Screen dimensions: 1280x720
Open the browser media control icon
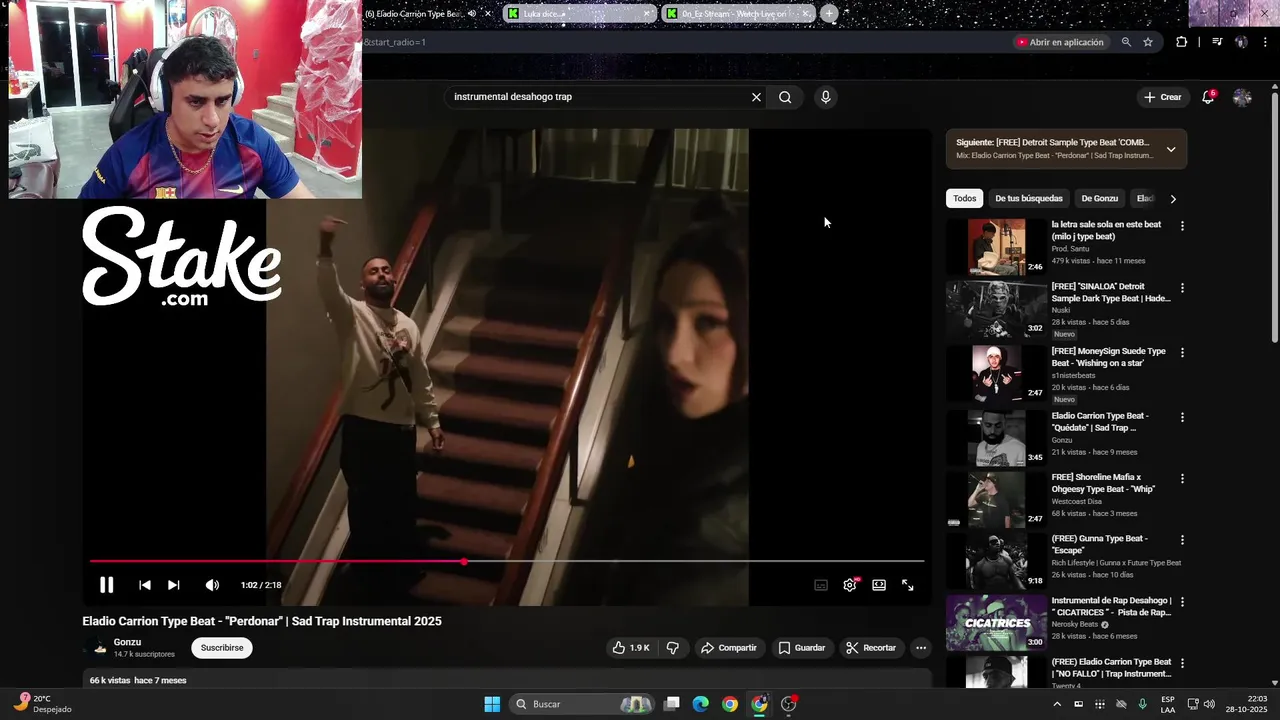point(1217,42)
